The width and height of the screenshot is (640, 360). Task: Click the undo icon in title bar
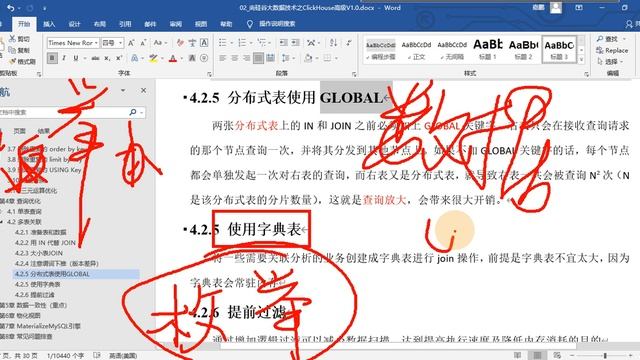tap(11, 8)
